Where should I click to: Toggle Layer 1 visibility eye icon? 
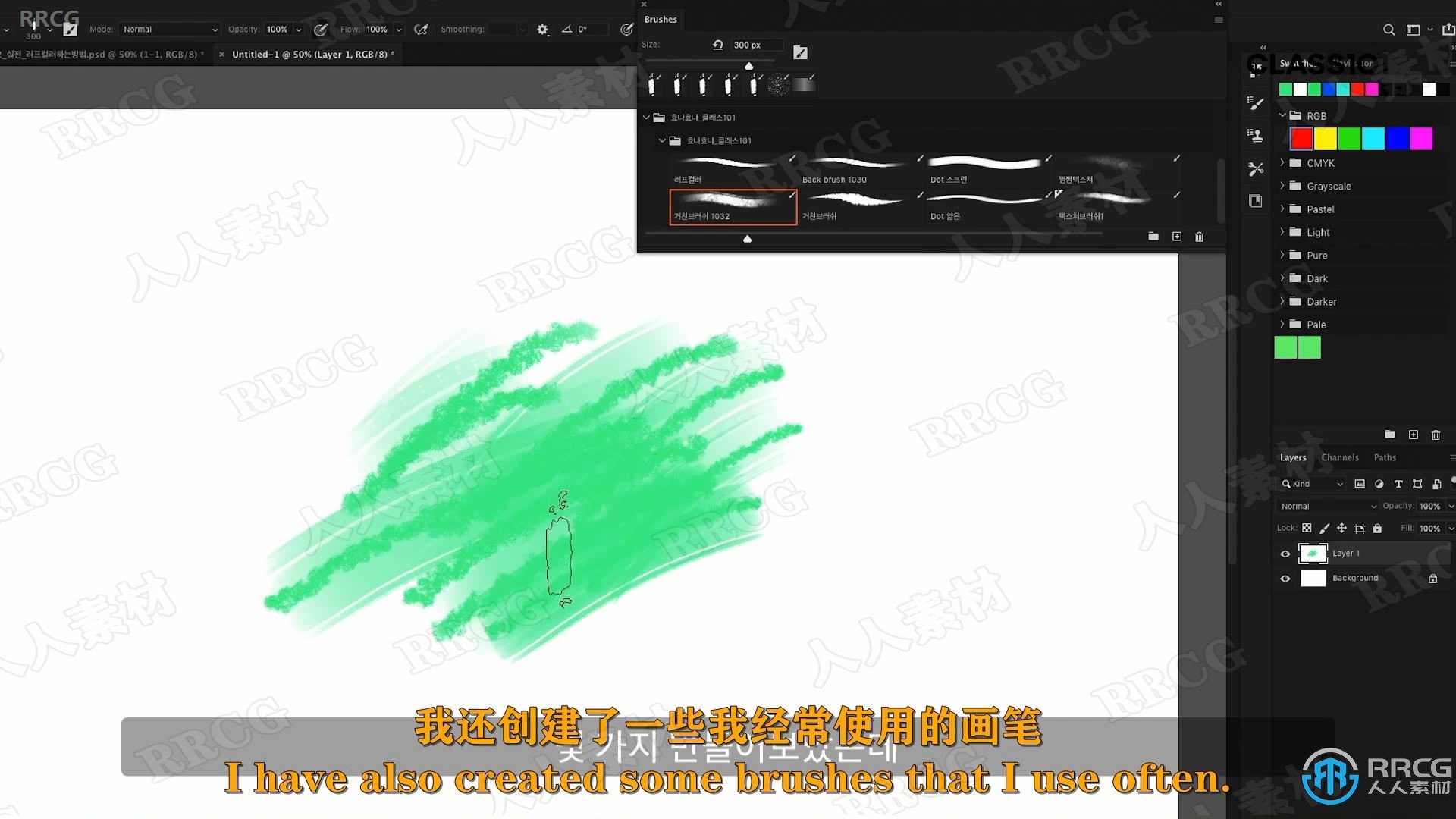point(1285,552)
